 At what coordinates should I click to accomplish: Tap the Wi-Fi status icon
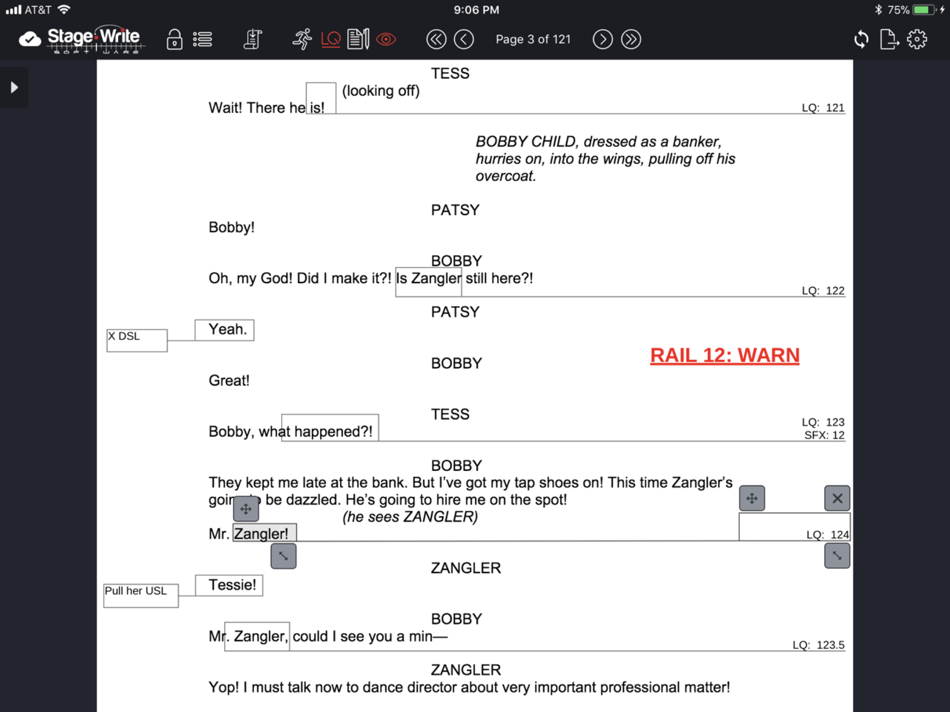coord(64,10)
